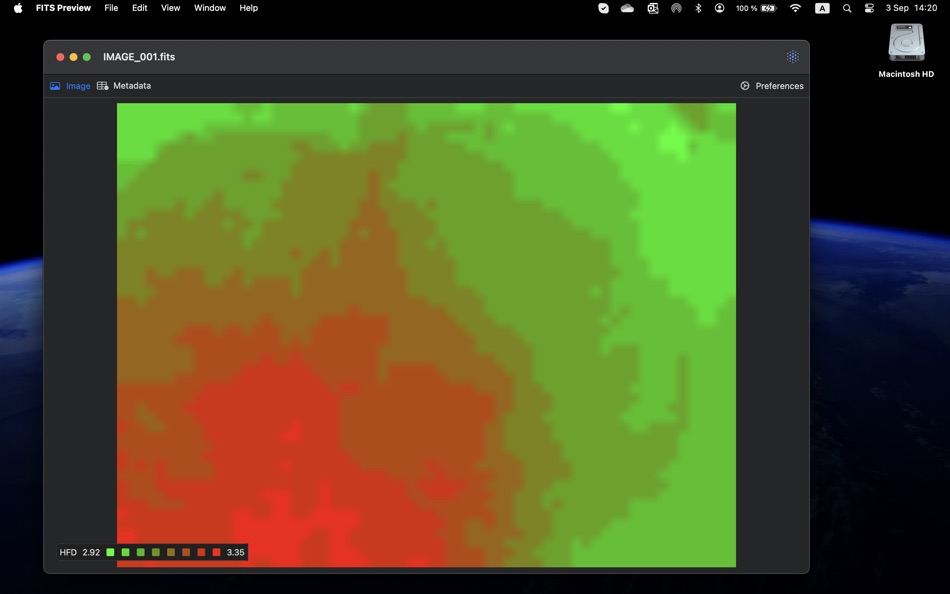
Task: Click the second green legend swatch
Action: (125, 552)
